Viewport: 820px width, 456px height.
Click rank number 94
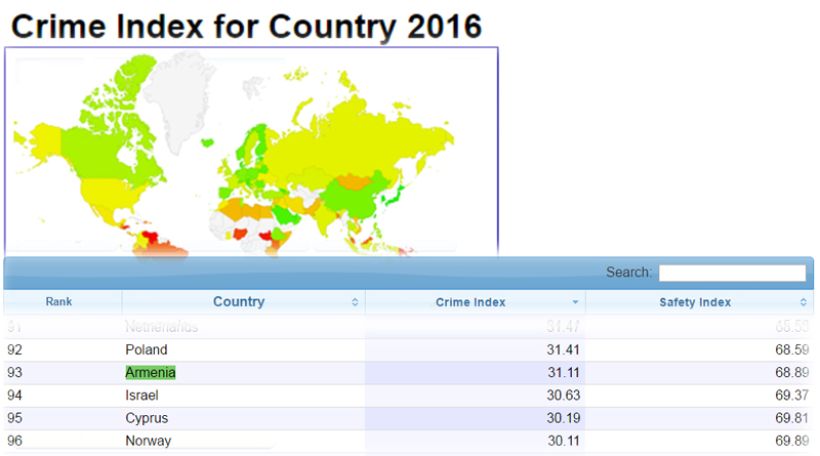15,395
